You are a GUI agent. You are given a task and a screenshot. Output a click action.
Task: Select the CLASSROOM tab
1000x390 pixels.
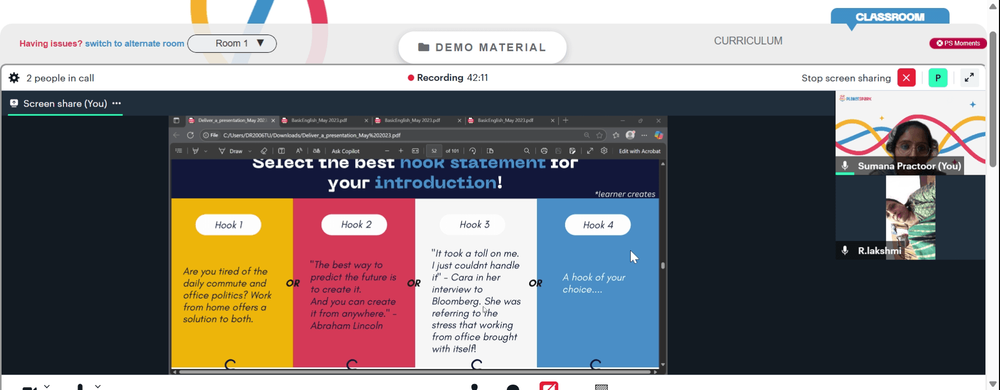(890, 17)
